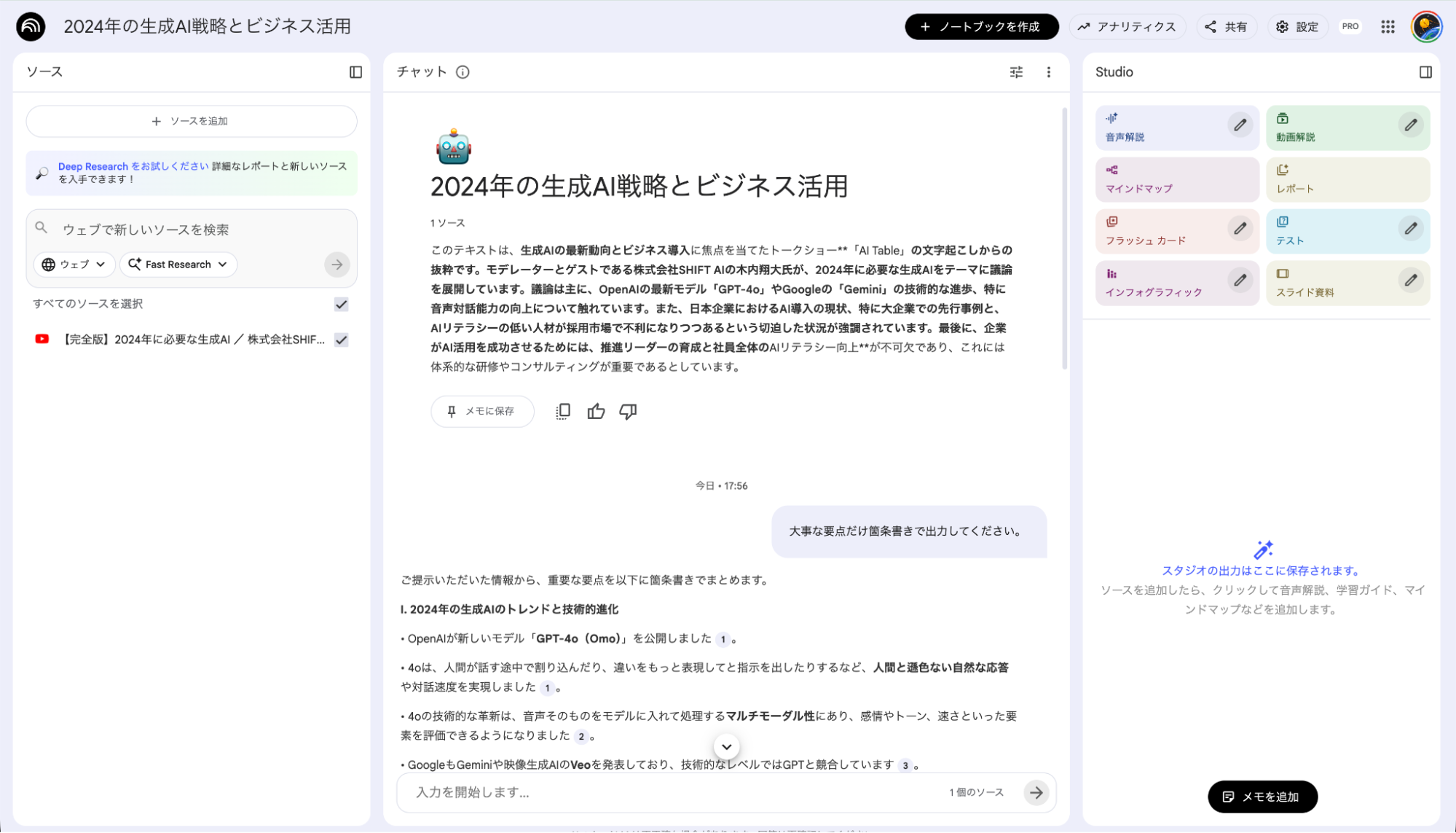Screen dimensions: 1456x833
Task: Open the chat three-dot menu
Action: (1049, 72)
